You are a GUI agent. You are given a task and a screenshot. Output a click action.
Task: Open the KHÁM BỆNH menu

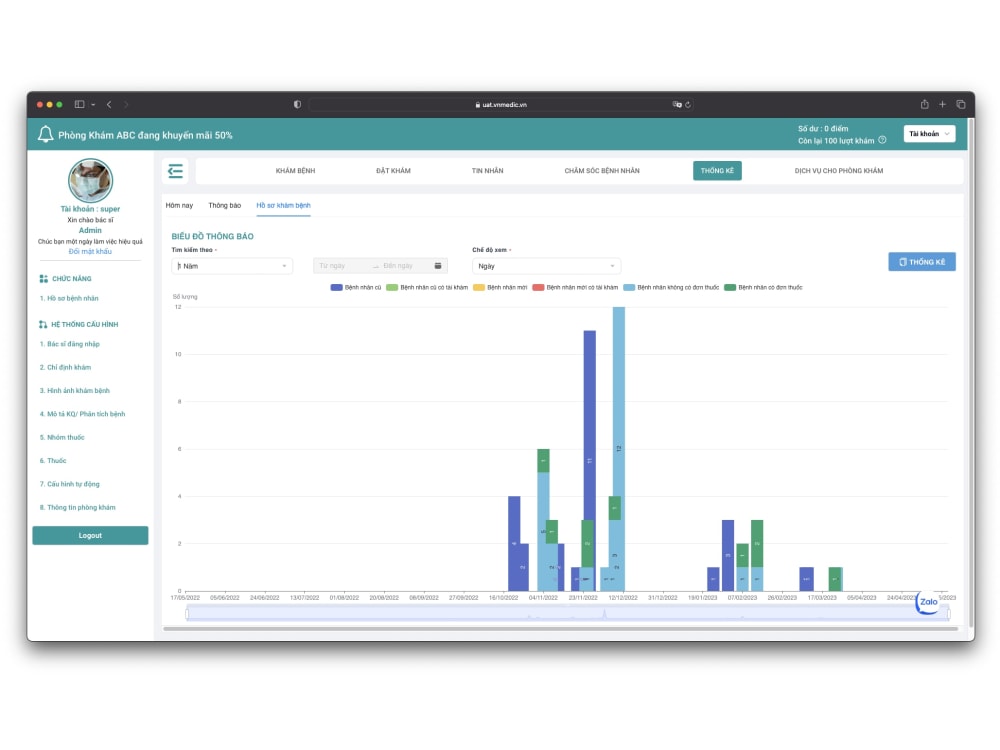(295, 171)
